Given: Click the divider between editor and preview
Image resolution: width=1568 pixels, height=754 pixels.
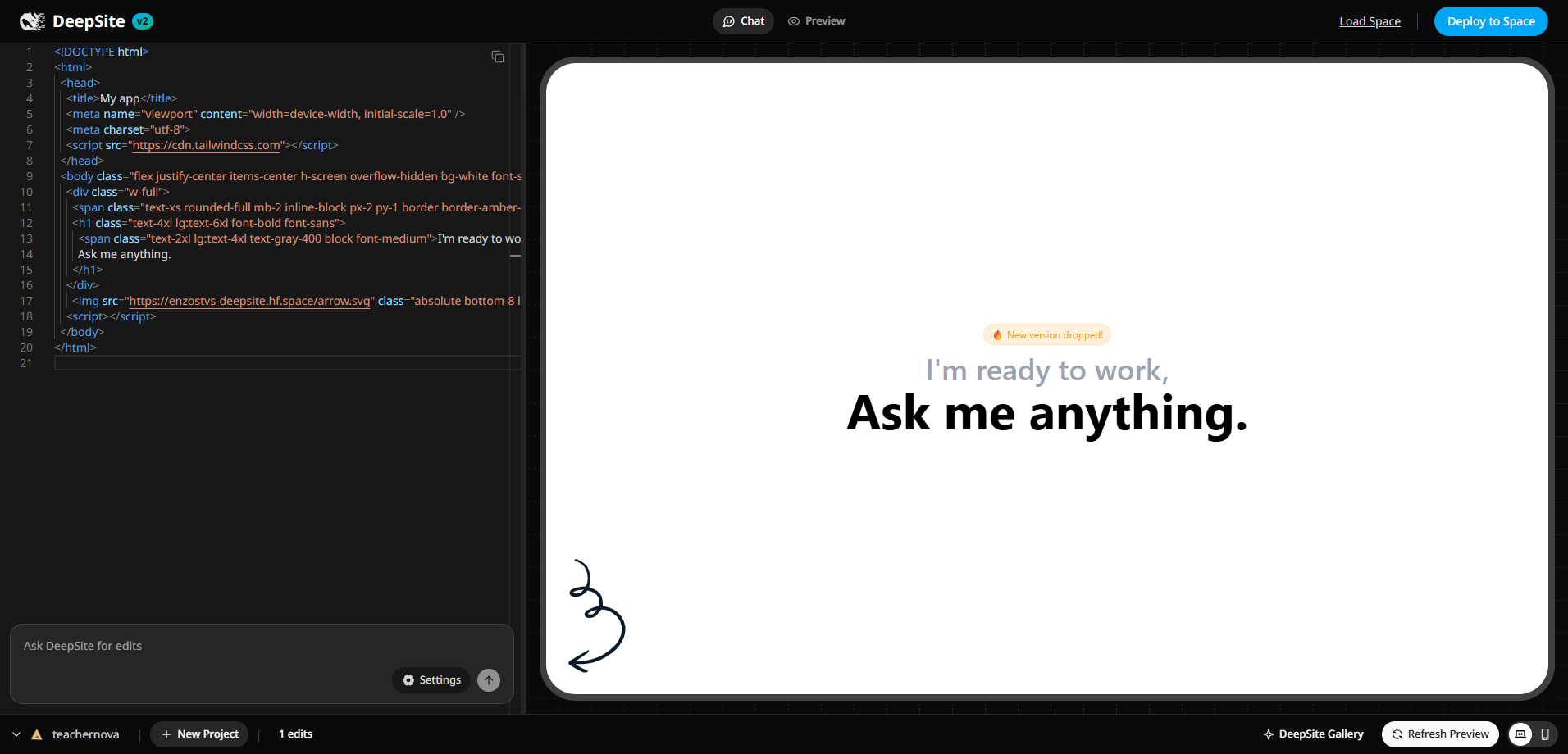Looking at the screenshot, I should tap(523, 377).
